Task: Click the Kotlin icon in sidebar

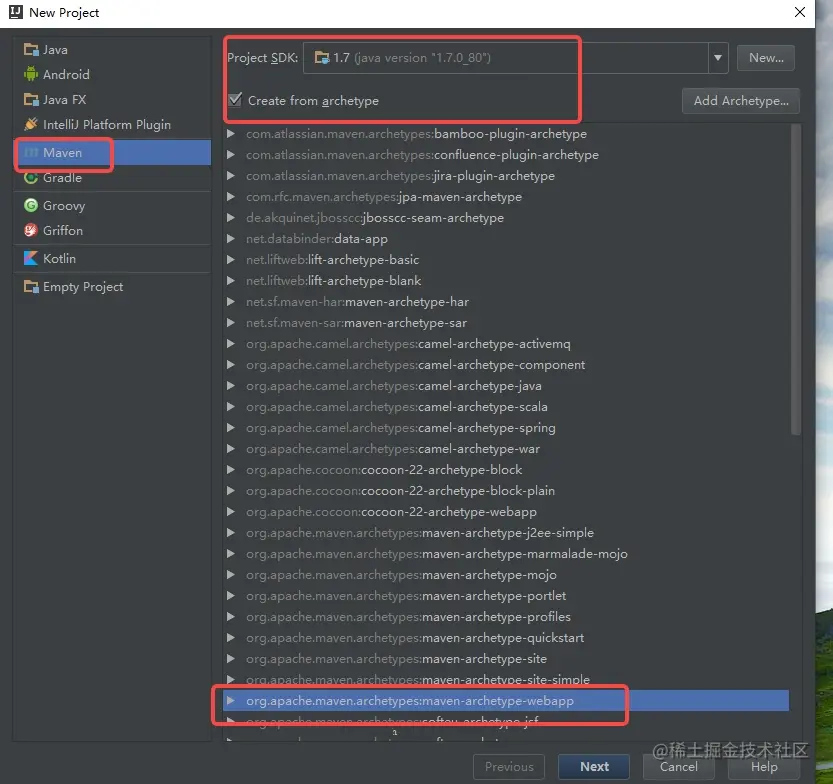Action: [x=31, y=259]
